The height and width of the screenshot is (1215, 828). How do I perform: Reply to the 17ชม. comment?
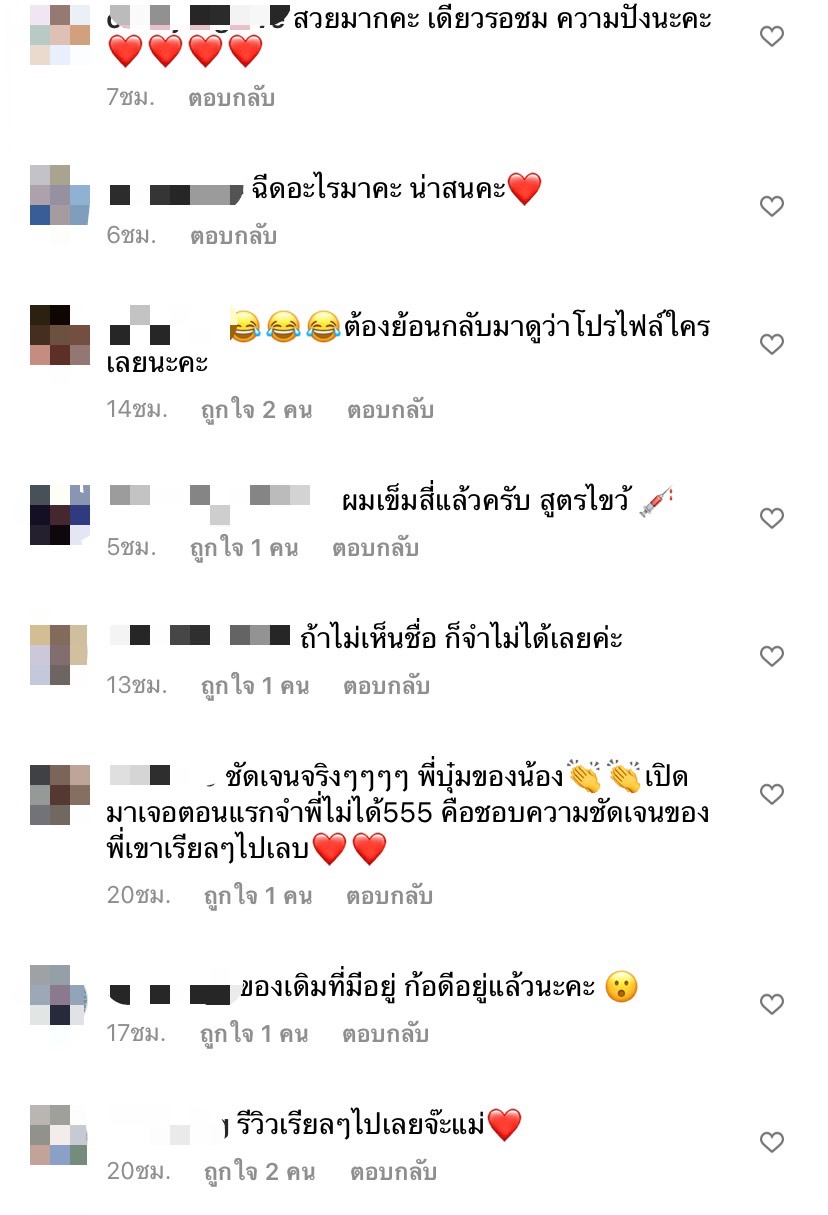[386, 1034]
